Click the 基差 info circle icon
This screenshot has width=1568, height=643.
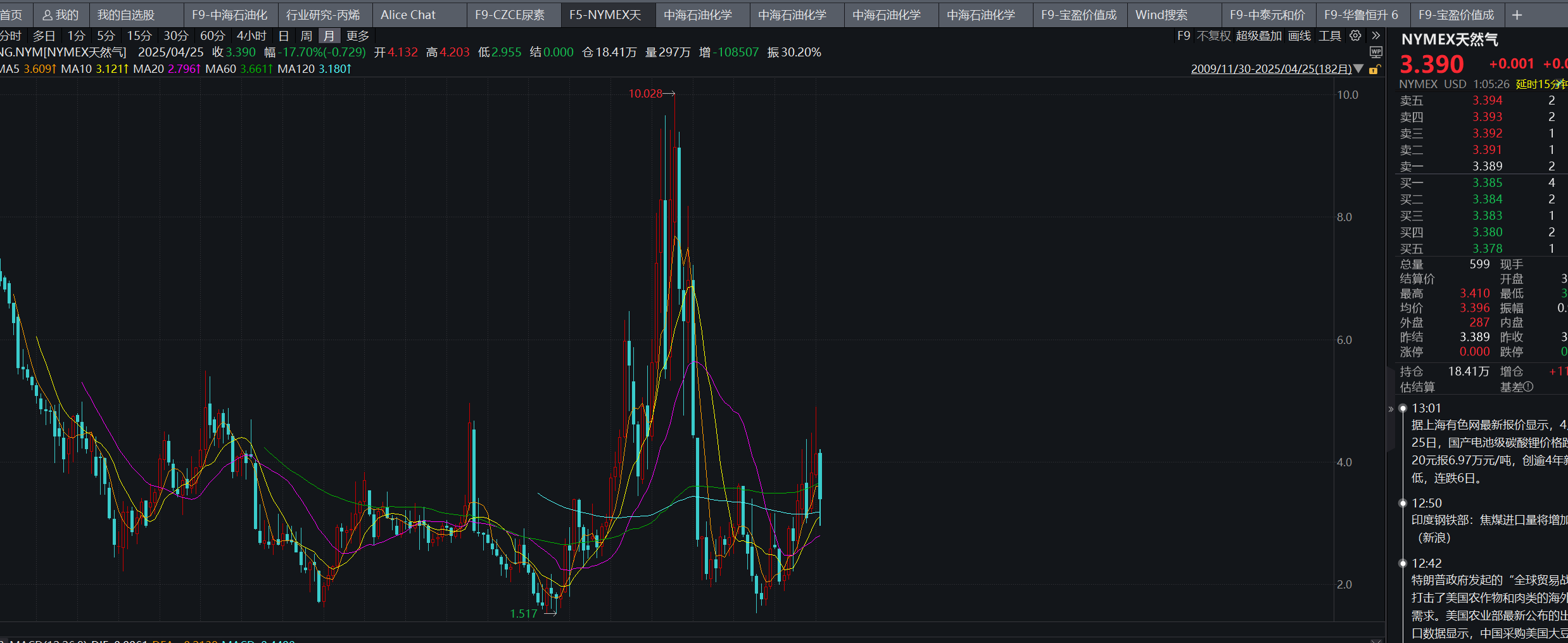pyautogui.click(x=1528, y=387)
